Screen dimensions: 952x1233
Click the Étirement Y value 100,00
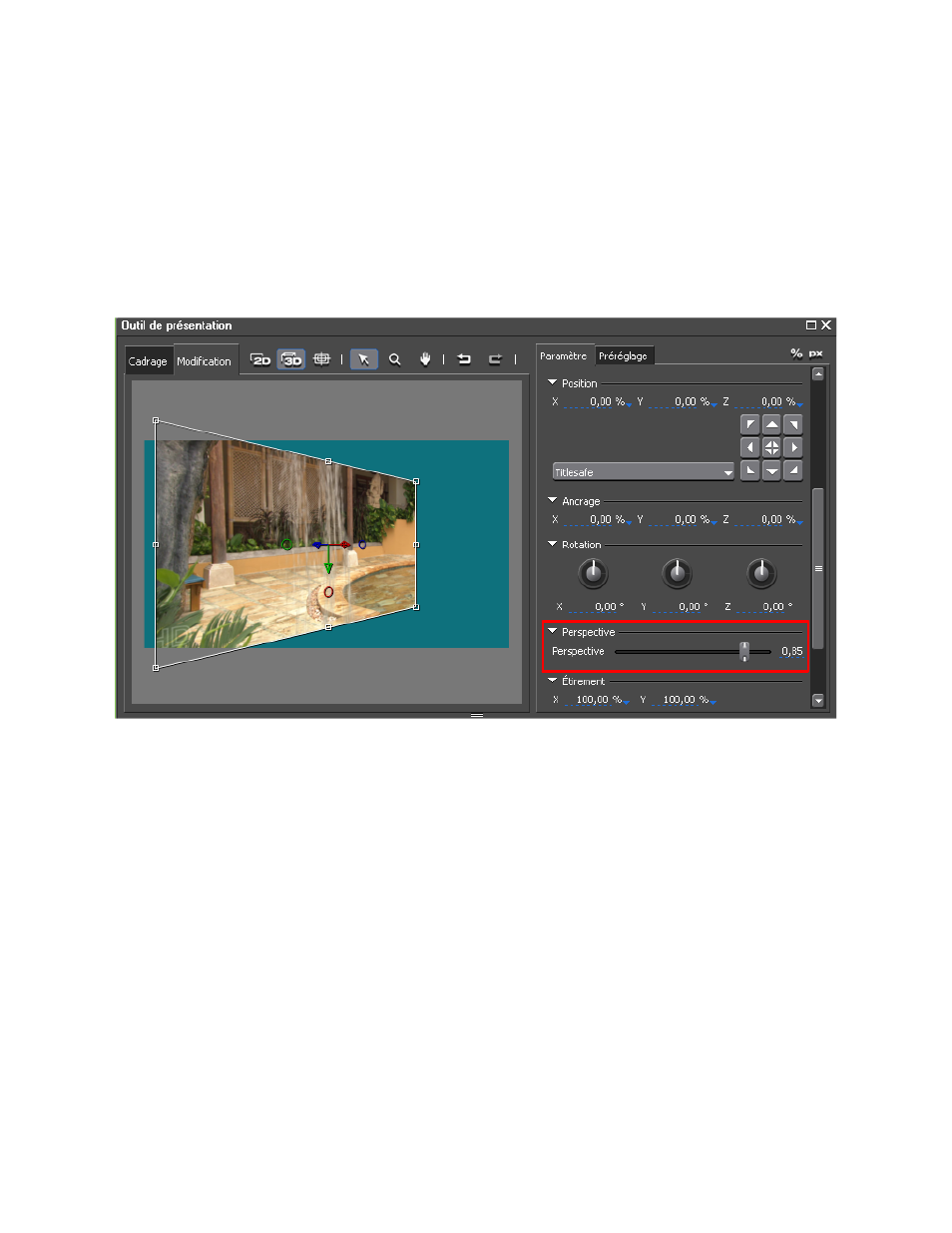(679, 699)
